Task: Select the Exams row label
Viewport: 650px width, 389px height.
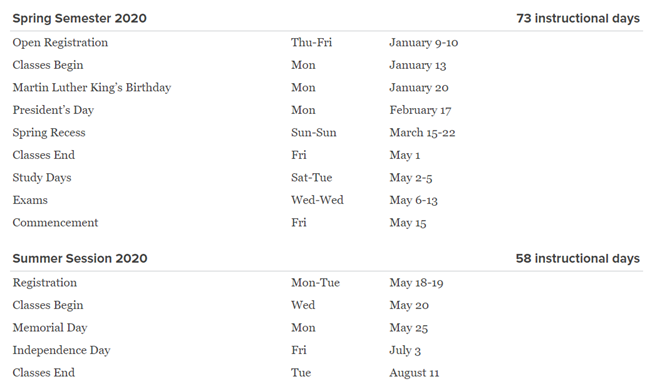Action: (30, 200)
